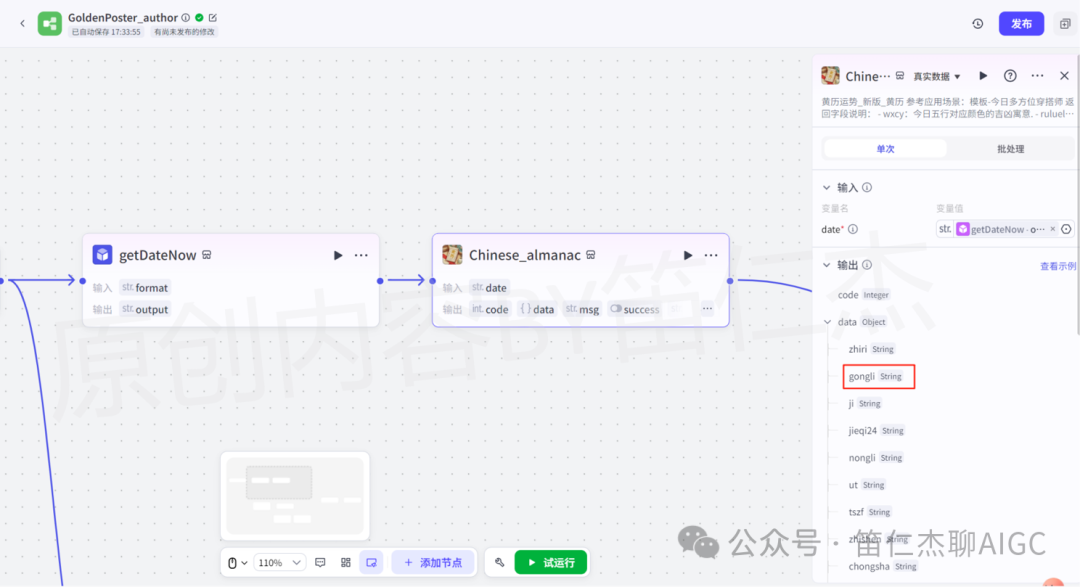1080x587 pixels.
Task: Select the ji String field
Action: [865, 404]
